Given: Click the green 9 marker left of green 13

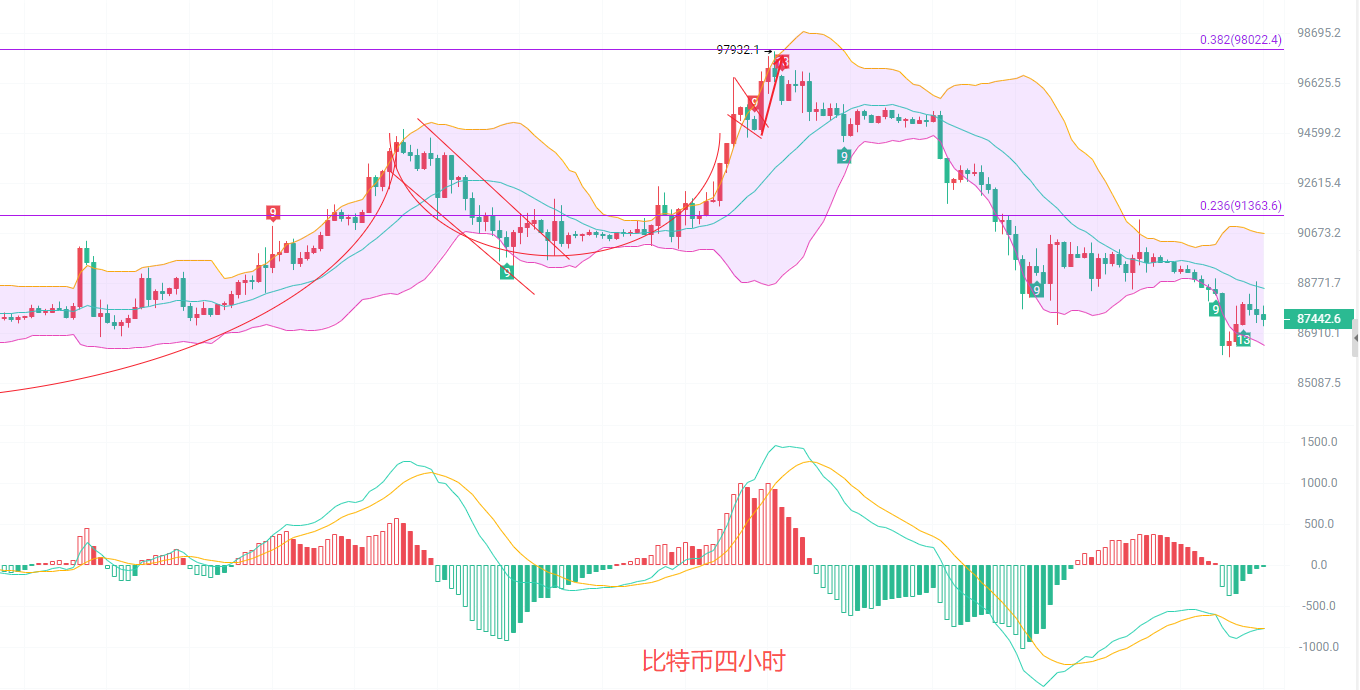Looking at the screenshot, I should pos(1216,309).
